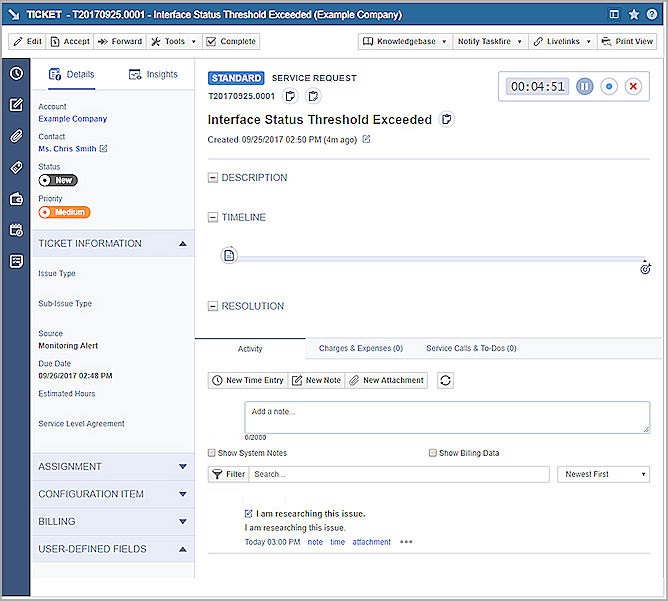The image size is (668, 601).
Task: Click the refresh activity feed icon
Action: tap(445, 380)
